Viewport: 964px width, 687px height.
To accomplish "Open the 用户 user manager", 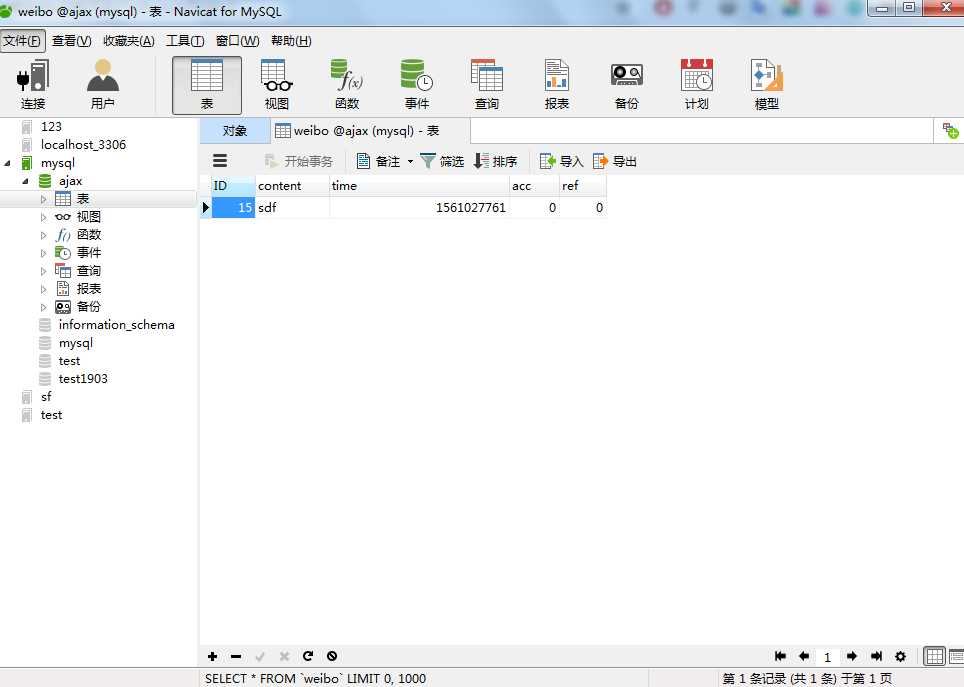I will tap(103, 85).
